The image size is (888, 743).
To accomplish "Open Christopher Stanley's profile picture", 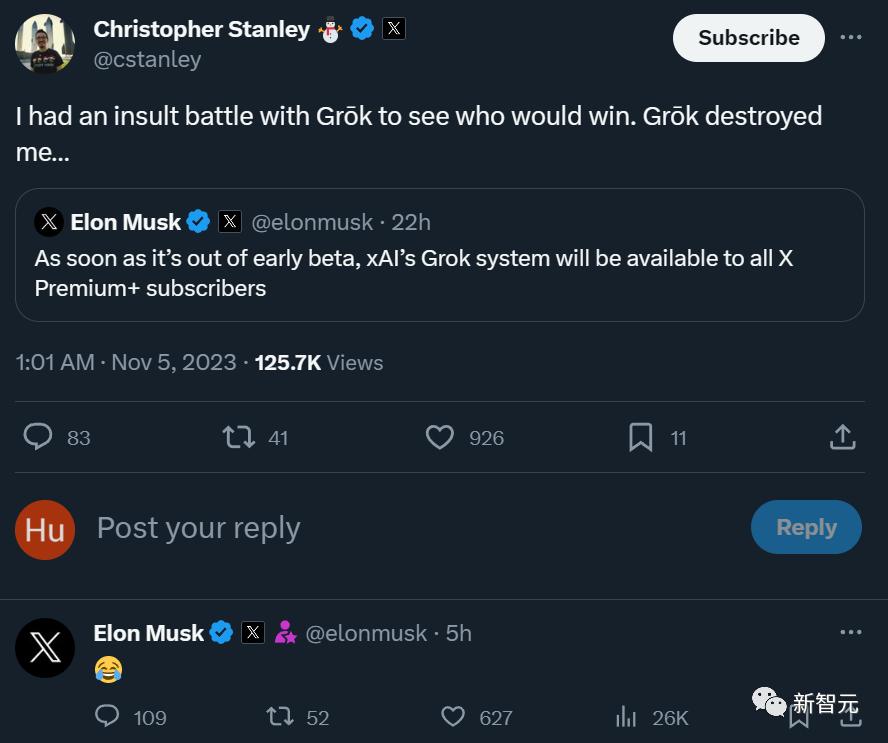I will point(45,44).
